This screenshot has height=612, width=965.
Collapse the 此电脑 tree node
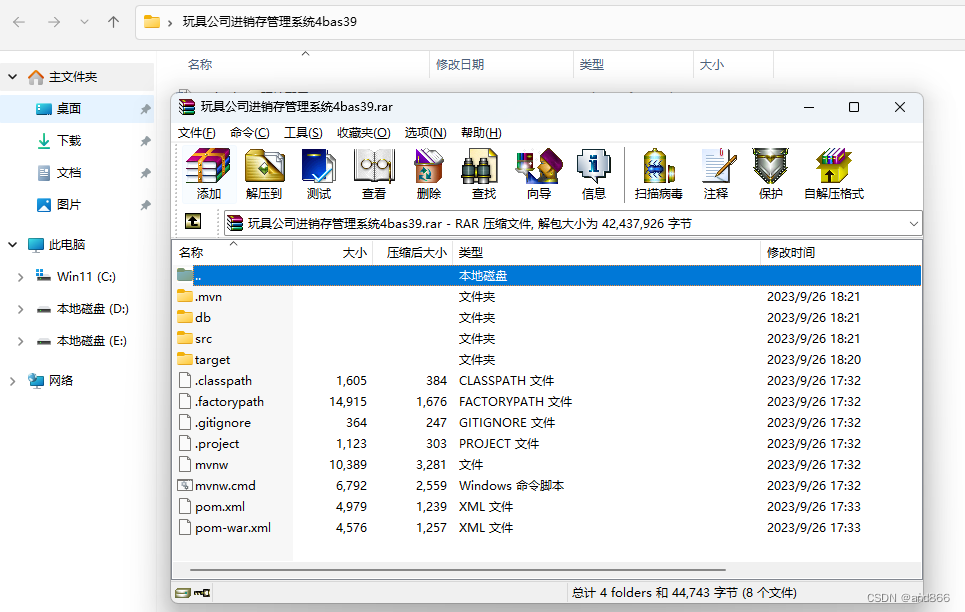pyautogui.click(x=12, y=244)
